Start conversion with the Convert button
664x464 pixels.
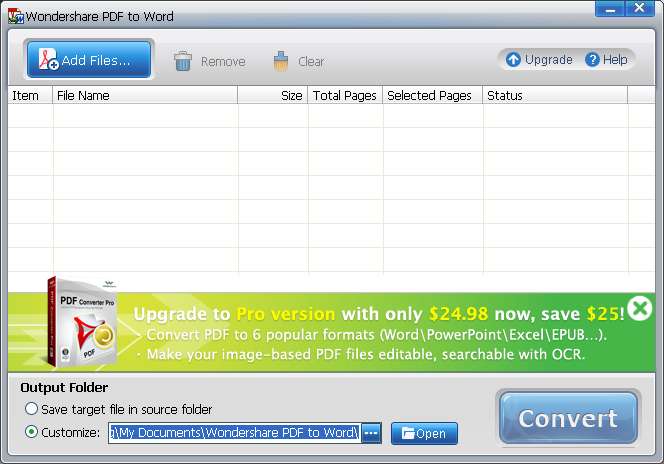click(x=568, y=418)
